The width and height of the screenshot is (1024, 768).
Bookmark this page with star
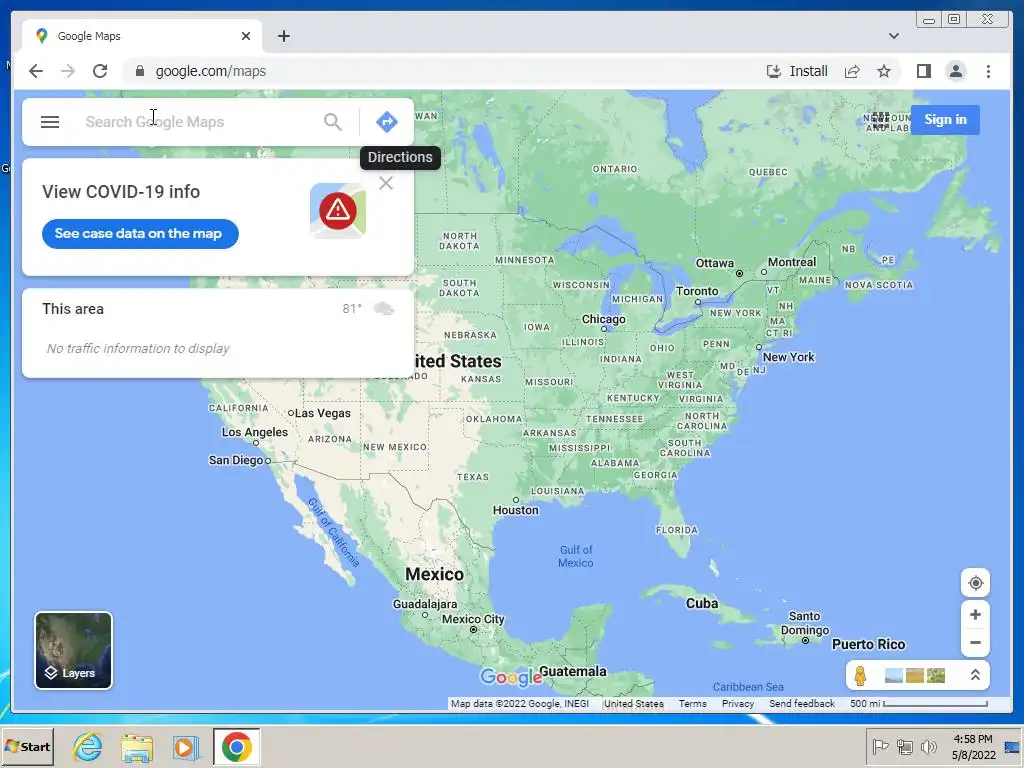click(x=884, y=71)
